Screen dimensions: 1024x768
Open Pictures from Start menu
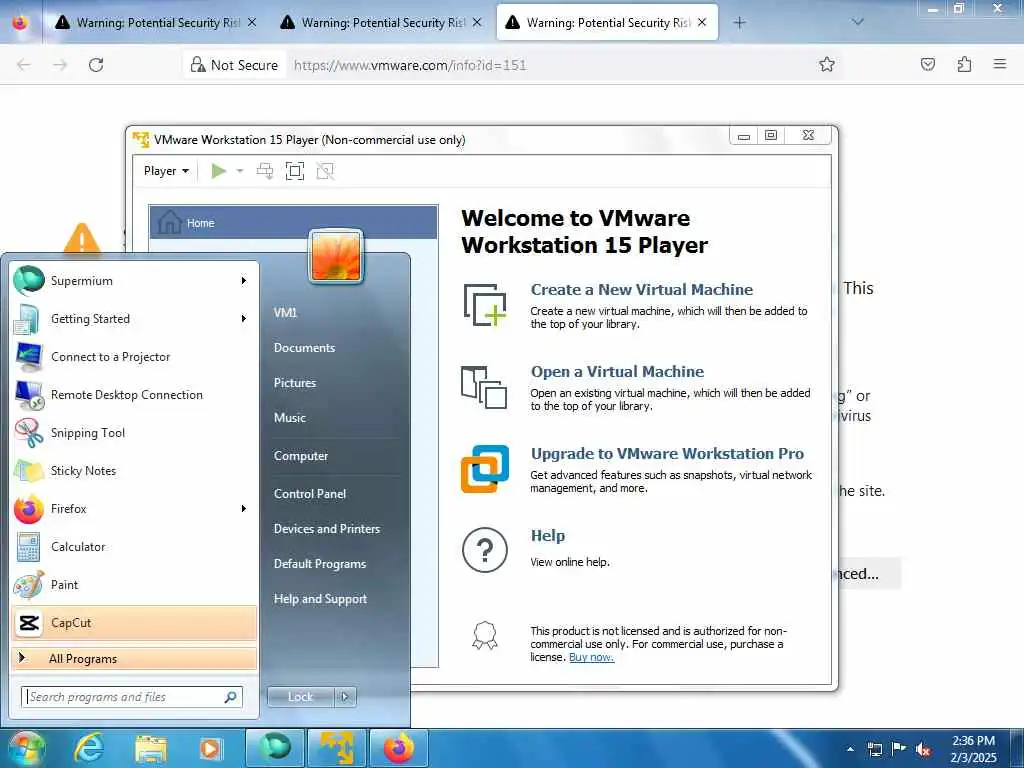coord(295,383)
